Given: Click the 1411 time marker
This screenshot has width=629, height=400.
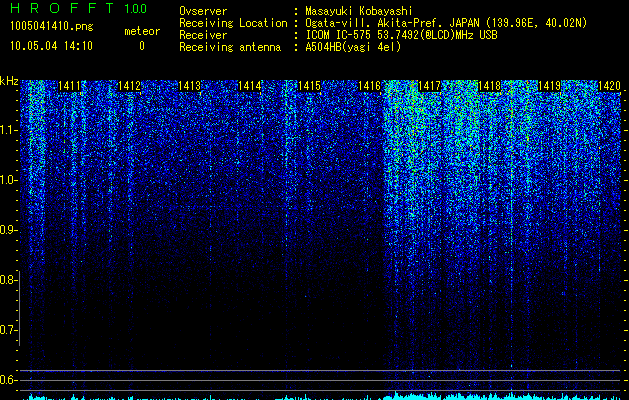Looking at the screenshot, I should coord(69,86).
